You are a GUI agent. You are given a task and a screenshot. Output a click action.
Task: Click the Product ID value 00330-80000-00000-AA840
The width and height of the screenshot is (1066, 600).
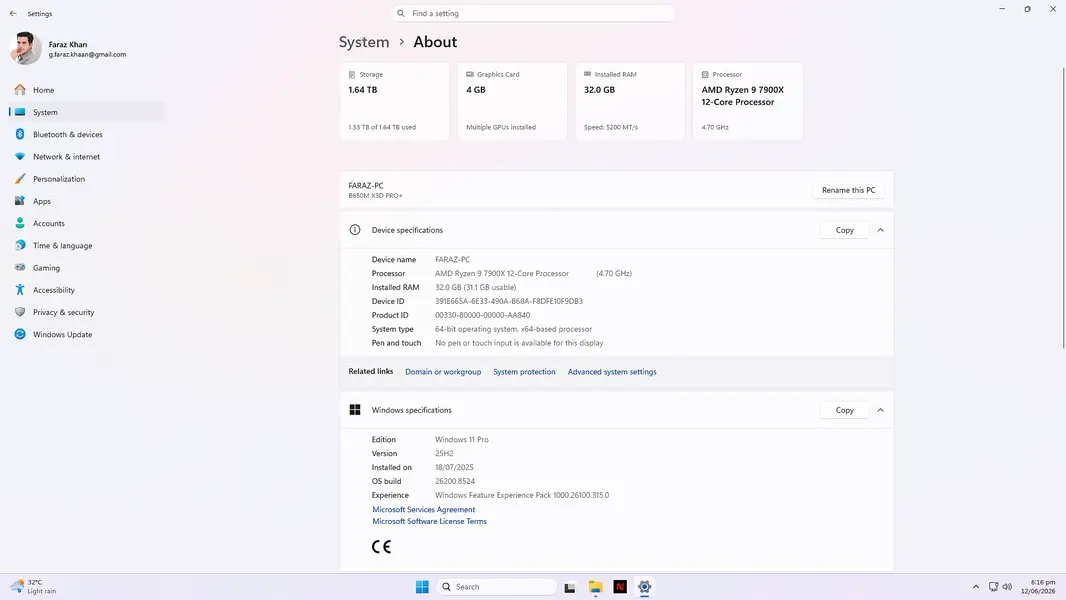tap(483, 315)
